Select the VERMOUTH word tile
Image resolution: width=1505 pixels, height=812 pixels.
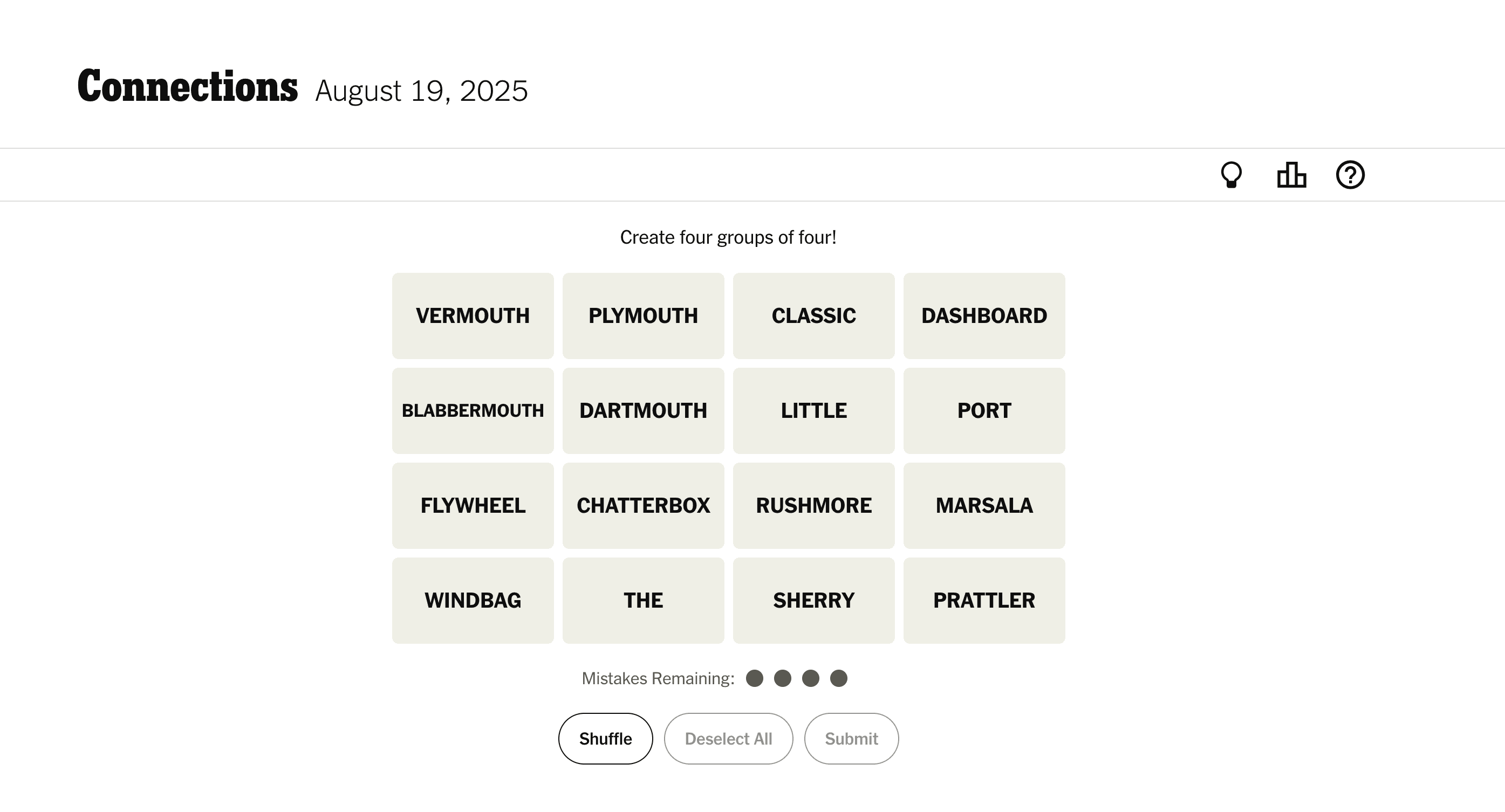[x=473, y=315]
